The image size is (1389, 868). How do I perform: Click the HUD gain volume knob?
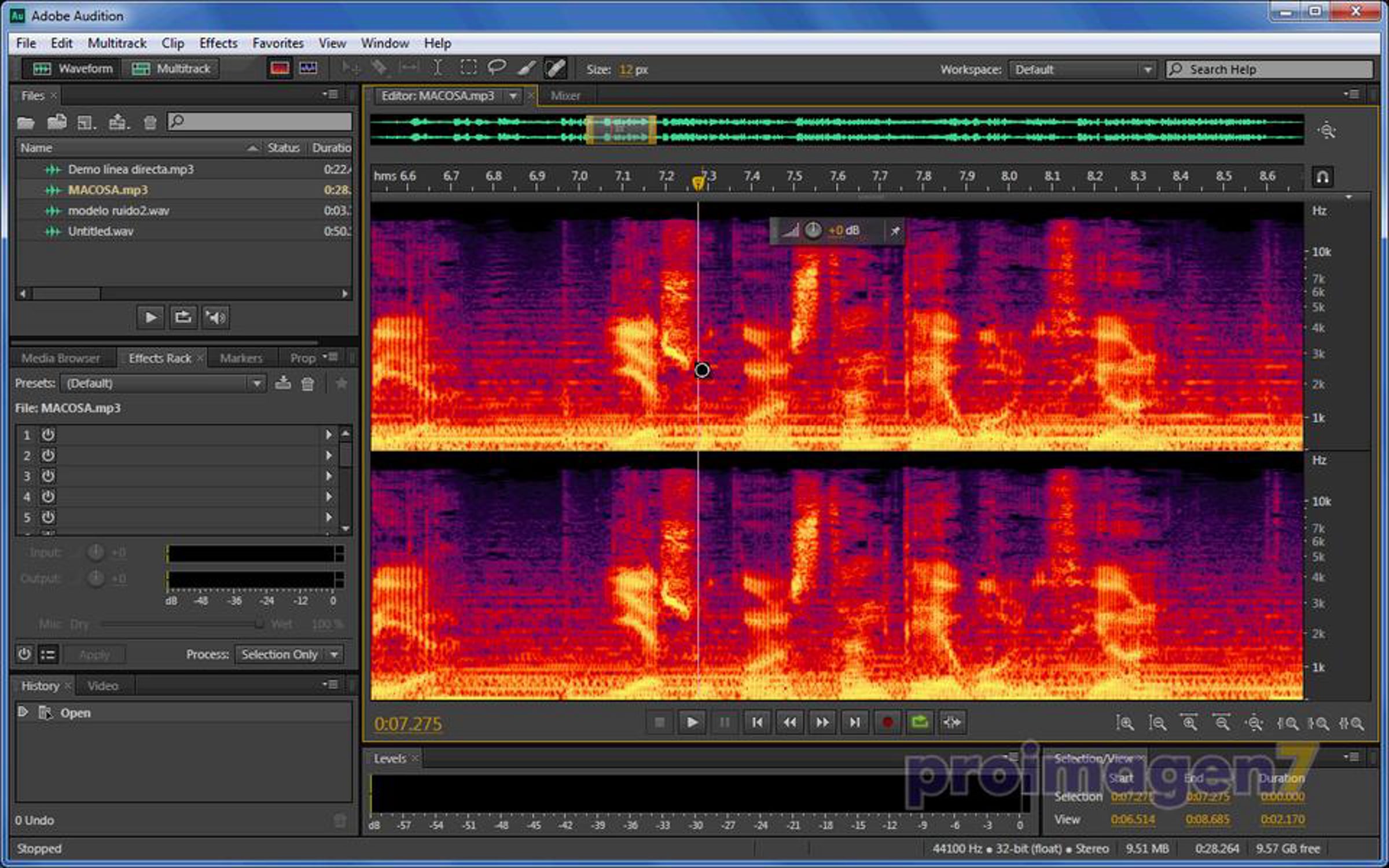(x=813, y=230)
